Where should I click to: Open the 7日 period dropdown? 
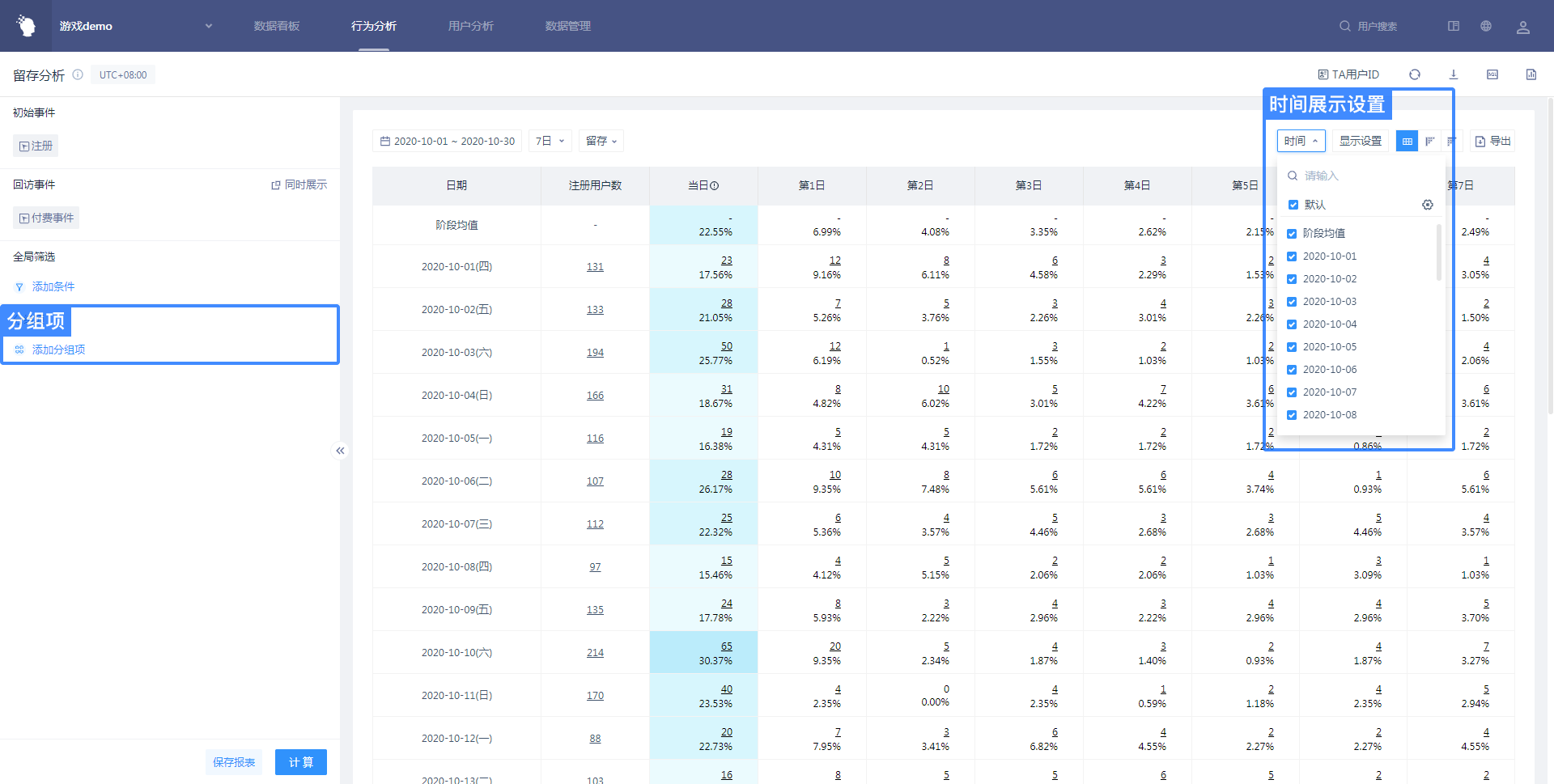550,141
